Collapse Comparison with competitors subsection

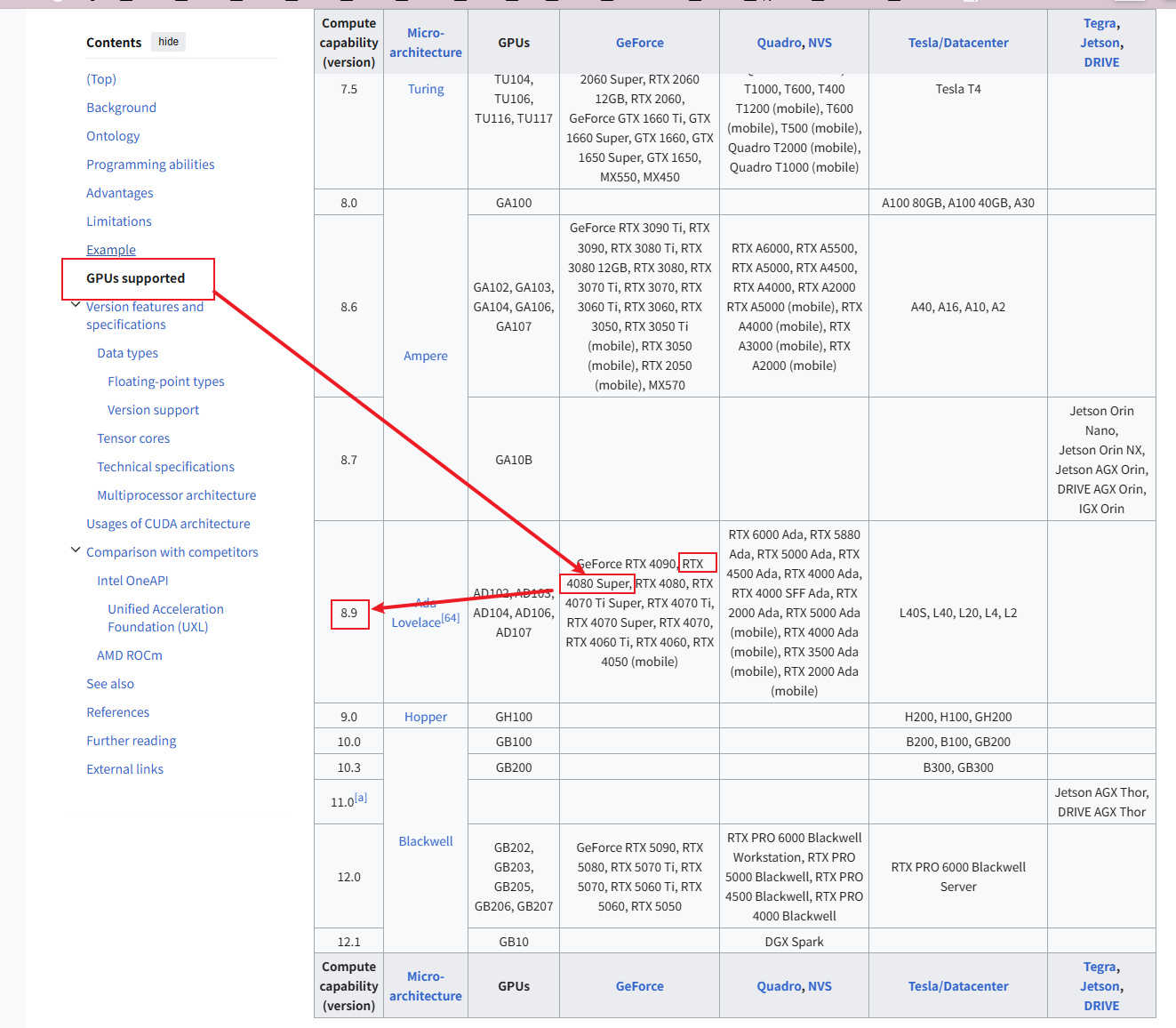pos(76,550)
